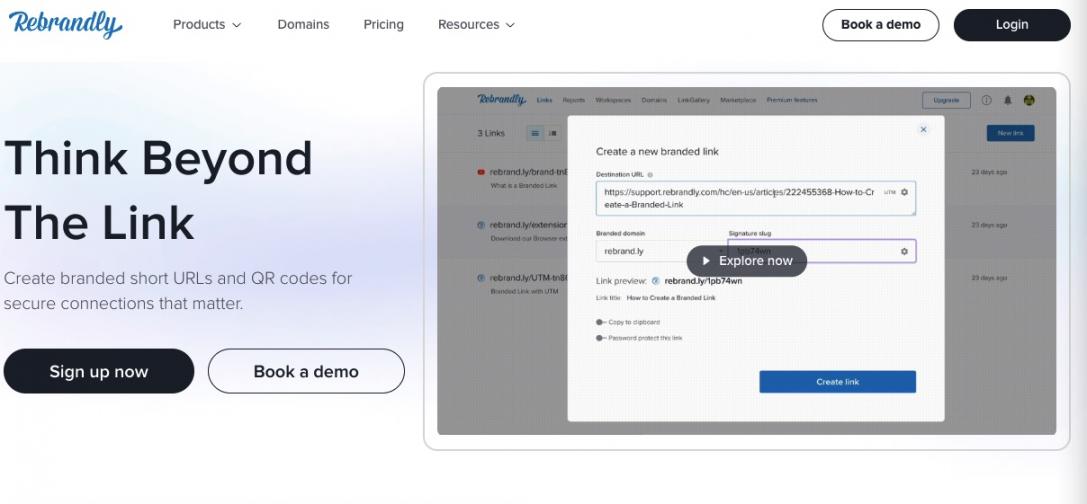Click the Rebrandly logo inside the demo preview

click(x=501, y=100)
